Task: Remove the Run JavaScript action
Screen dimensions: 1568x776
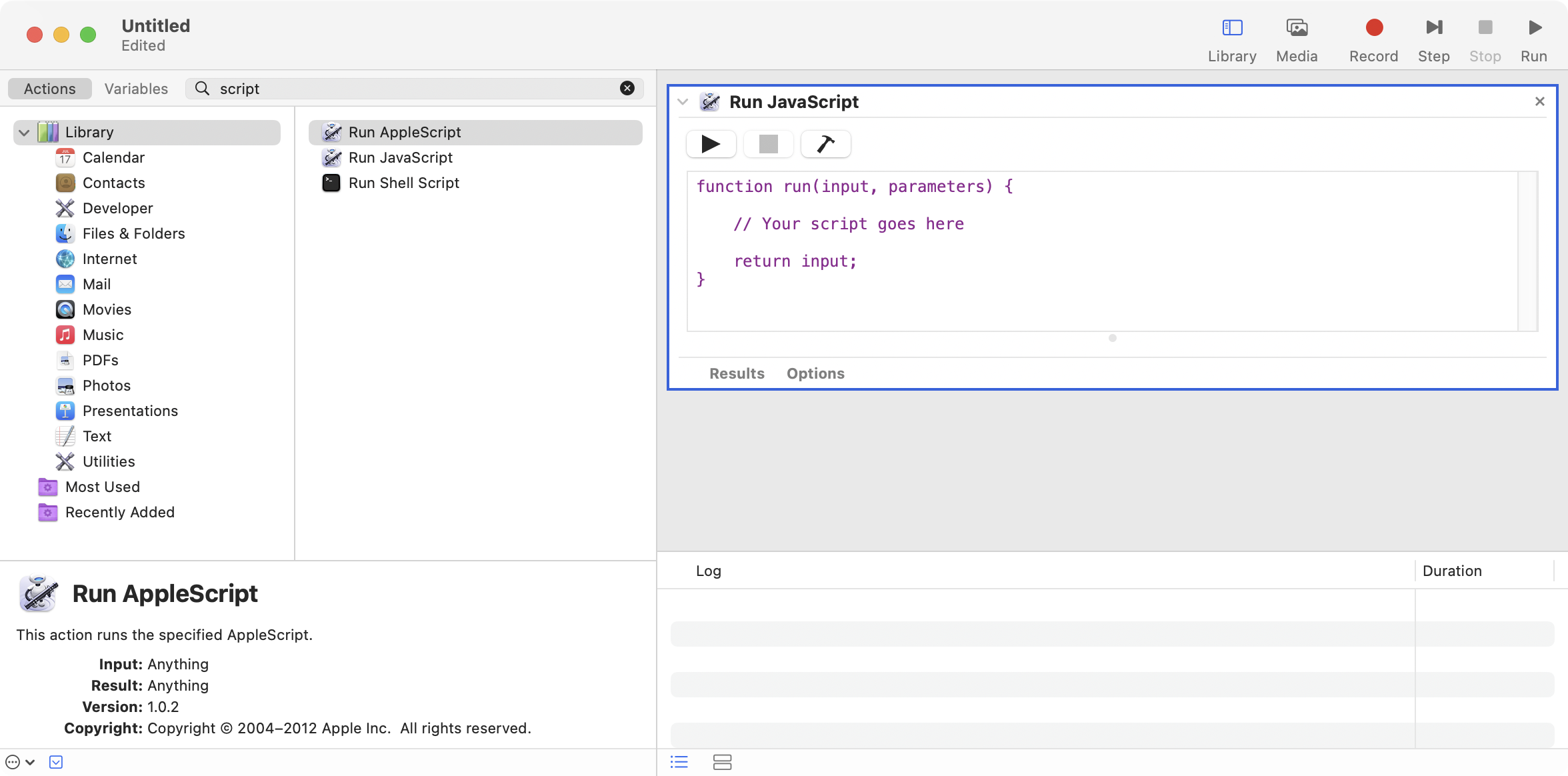Action: point(1539,101)
